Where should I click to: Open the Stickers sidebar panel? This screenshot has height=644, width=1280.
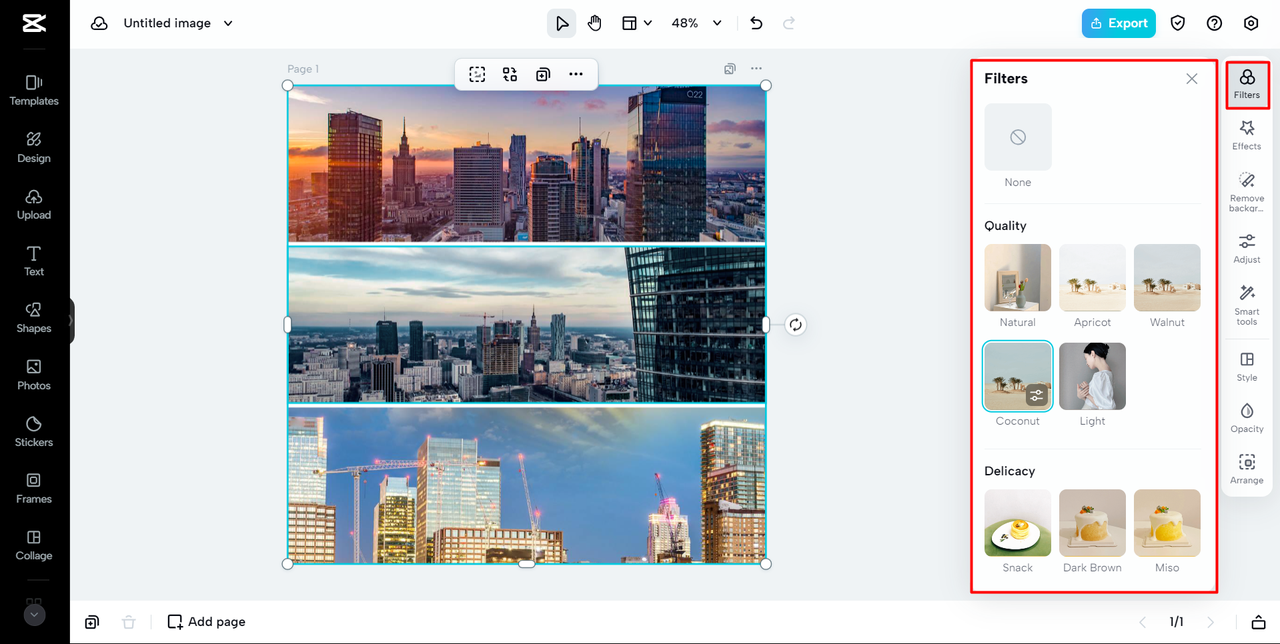click(x=34, y=431)
